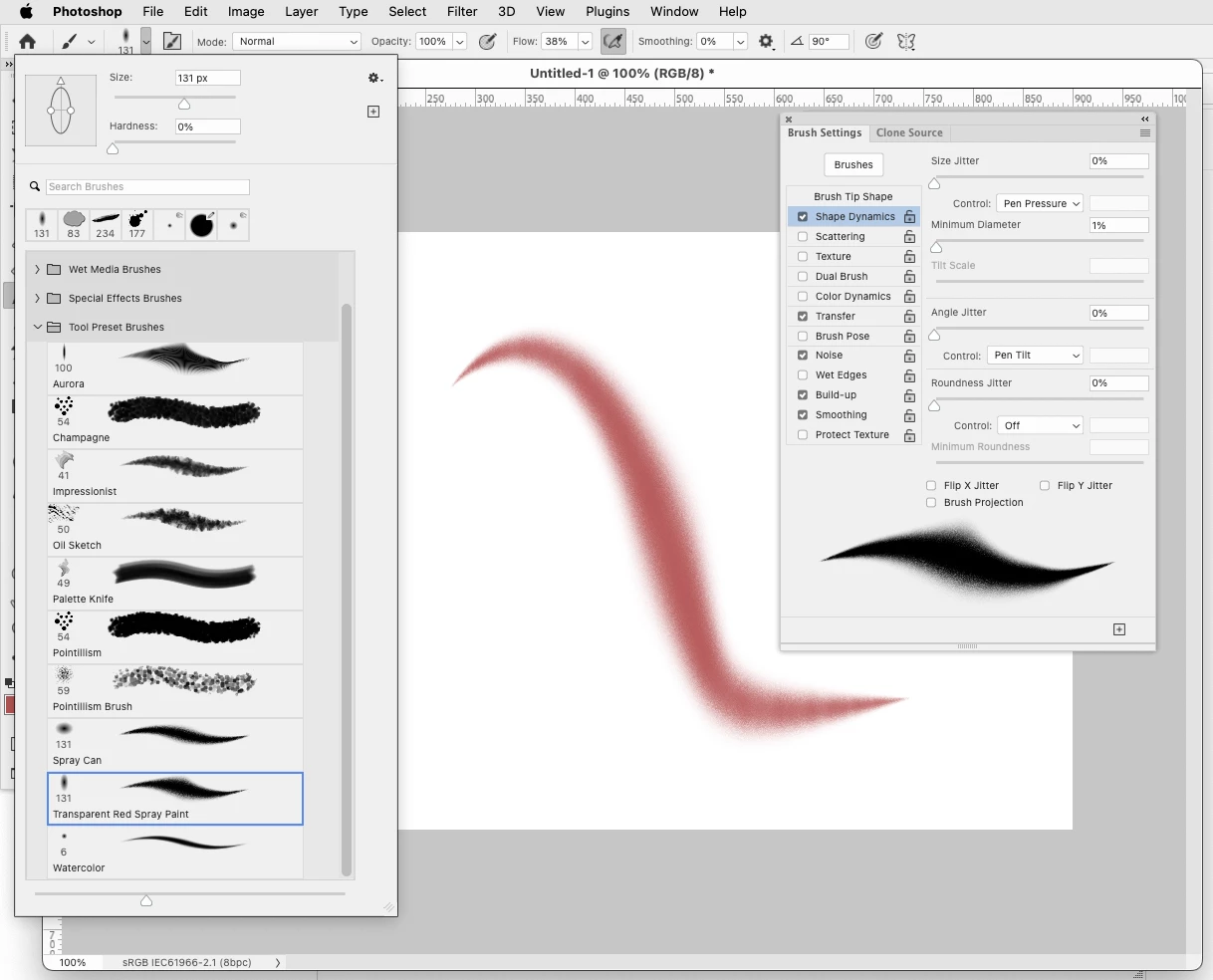Disable the Shape Dynamics checkbox
The height and width of the screenshot is (980, 1213).
[x=803, y=217]
